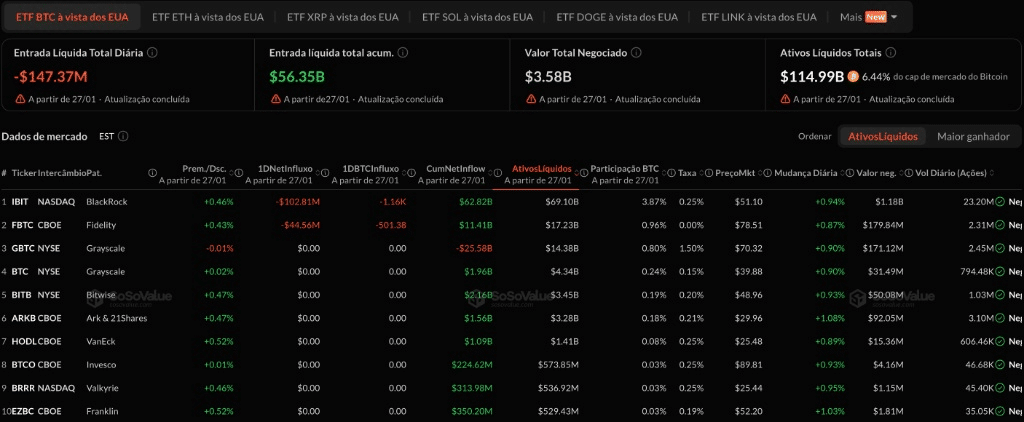This screenshot has width=1024, height=422.
Task: Toggle sort arrows on Mudança Diária column
Action: pos(840,173)
